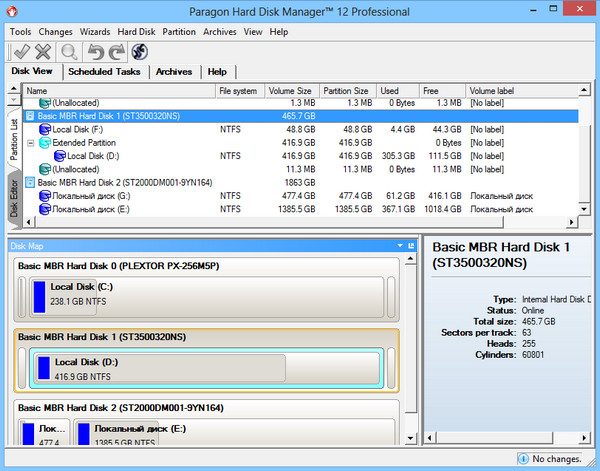Click the Paragon app icon in title bar

point(12,11)
